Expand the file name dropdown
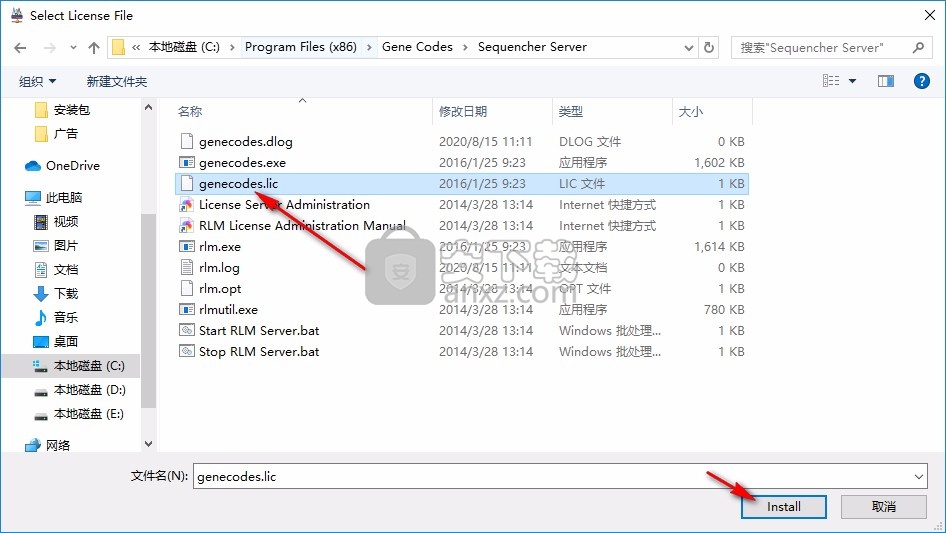This screenshot has width=946, height=533. coord(919,476)
